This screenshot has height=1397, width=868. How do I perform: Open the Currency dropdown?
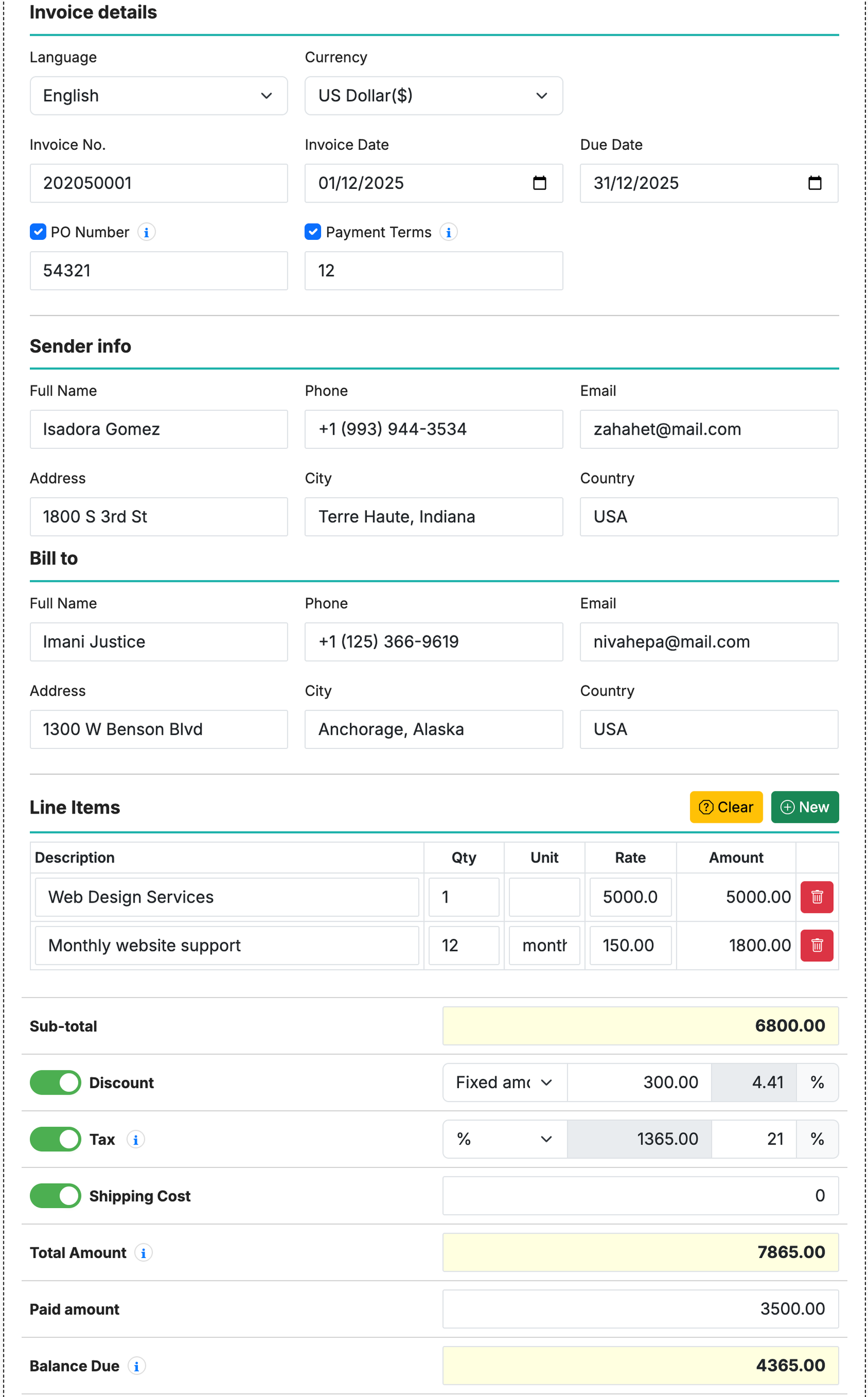[x=433, y=96]
